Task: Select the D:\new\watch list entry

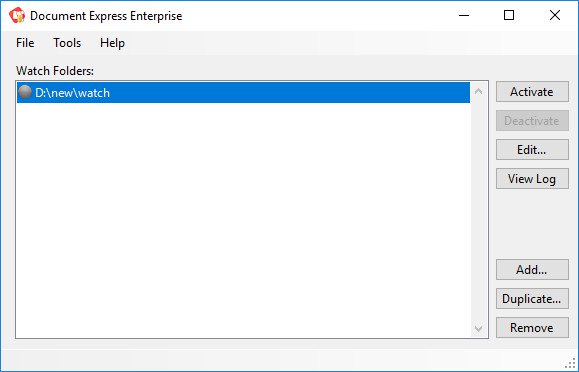Action: [x=243, y=92]
